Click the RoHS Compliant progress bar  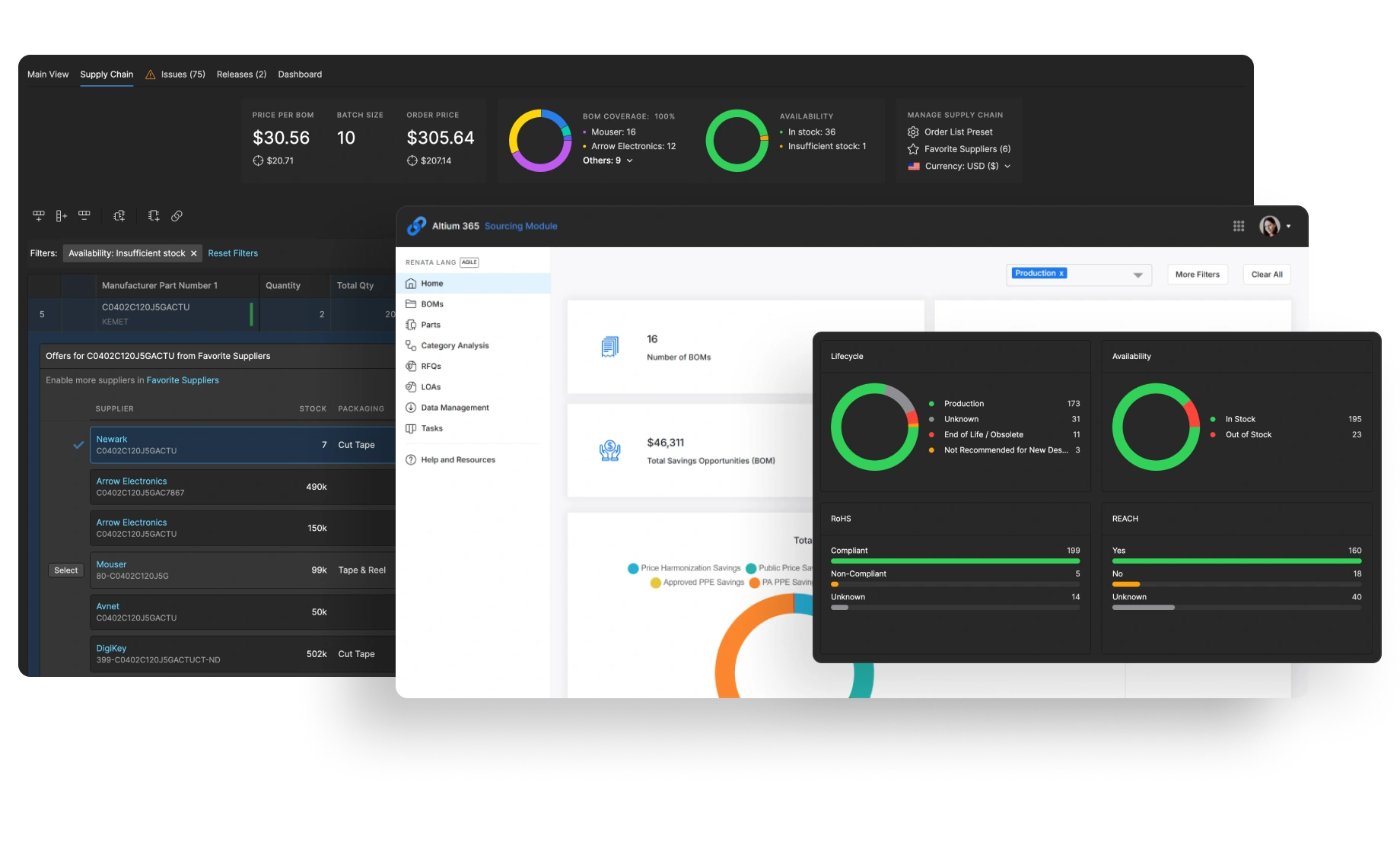click(955, 561)
